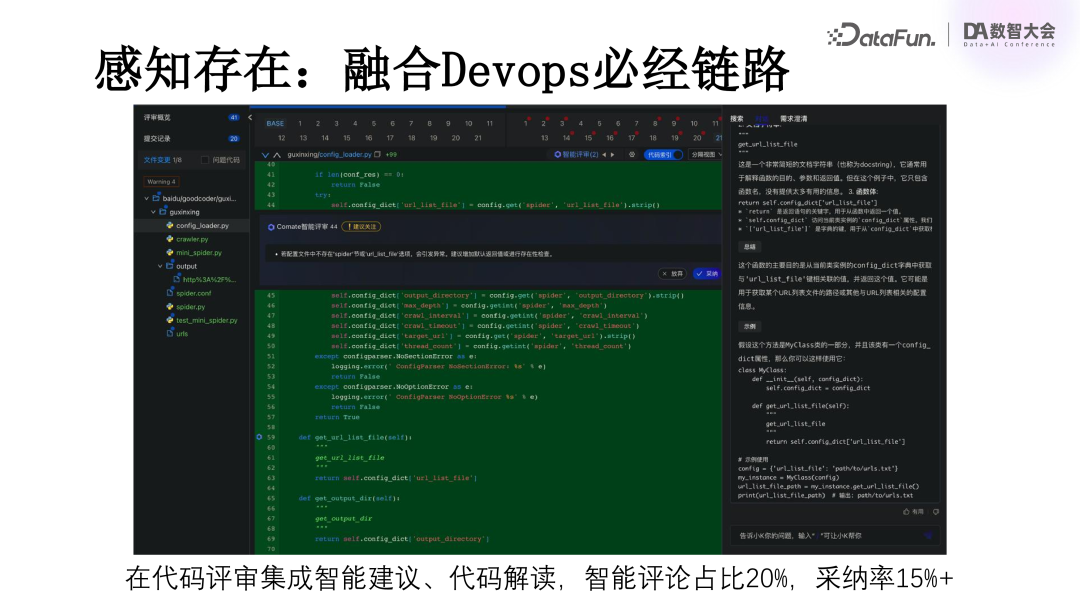This screenshot has width=1080, height=608.
Task: Switch to the 需求澄清 tab
Action: [793, 118]
